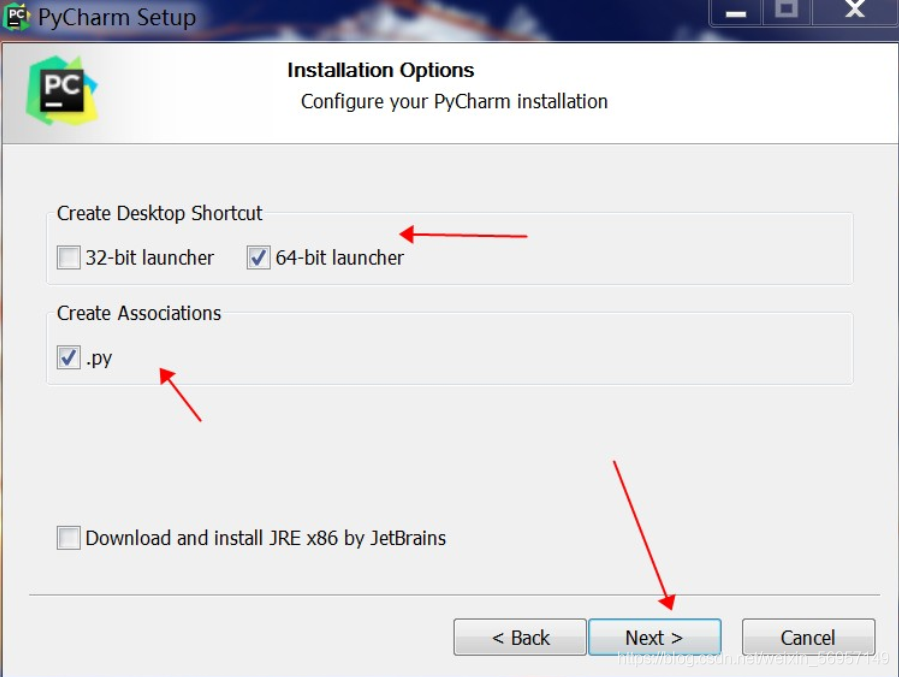Click the Create Associations group label

coord(139,313)
